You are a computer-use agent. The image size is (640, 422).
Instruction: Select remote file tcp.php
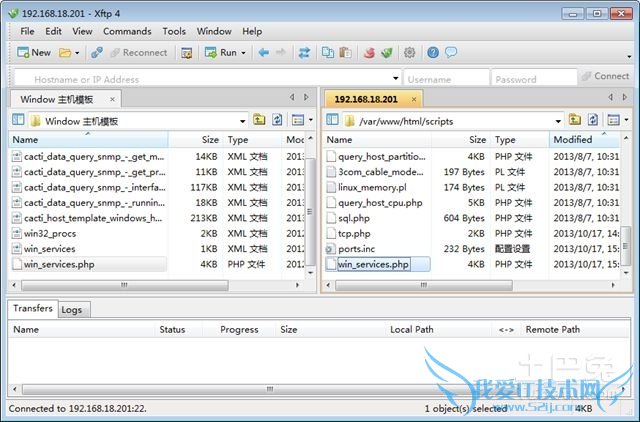tap(349, 234)
